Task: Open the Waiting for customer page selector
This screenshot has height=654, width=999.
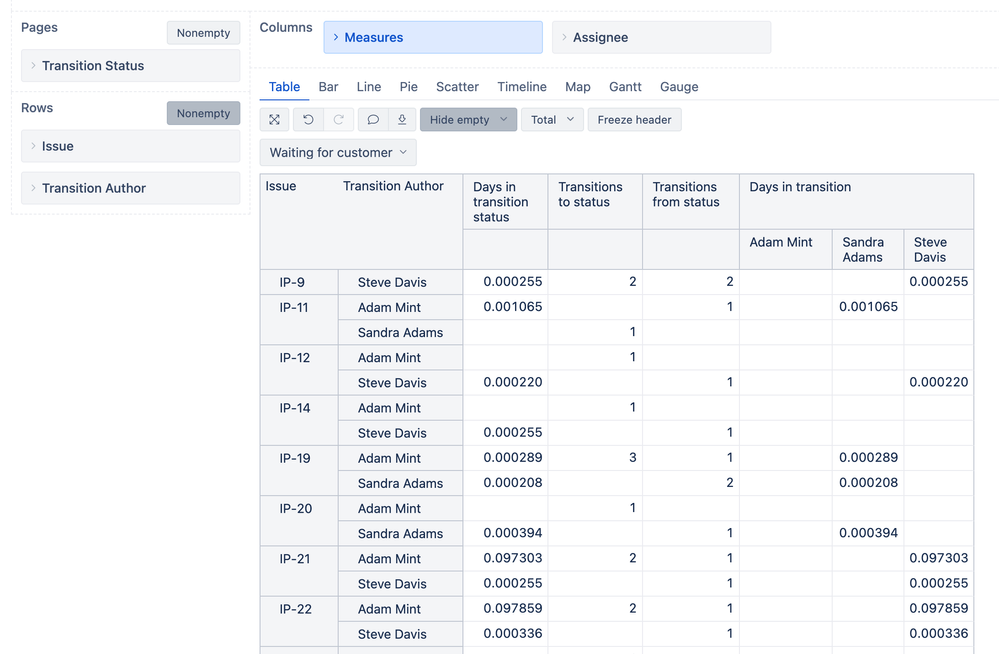Action: pyautogui.click(x=338, y=153)
